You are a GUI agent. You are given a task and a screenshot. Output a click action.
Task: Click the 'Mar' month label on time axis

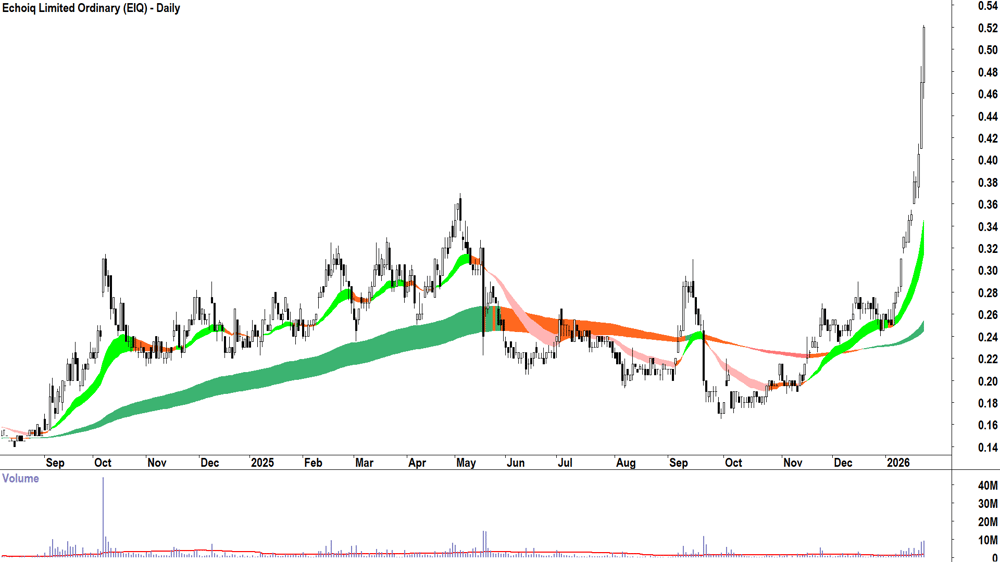[x=364, y=463]
